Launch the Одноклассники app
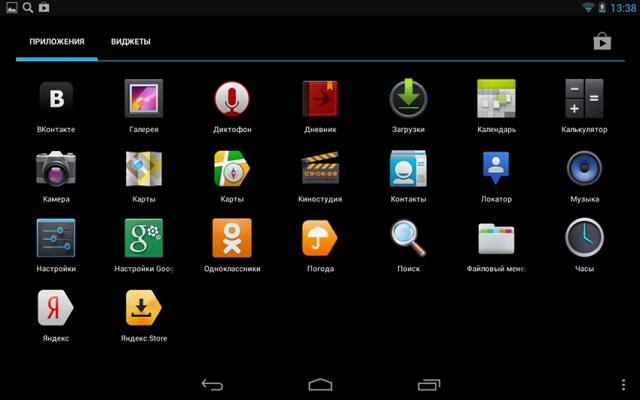 point(232,239)
